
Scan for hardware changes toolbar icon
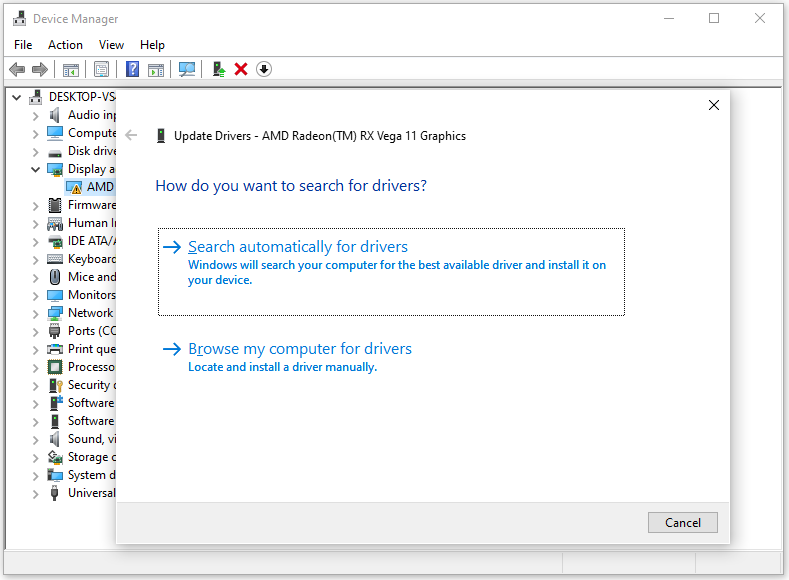point(187,69)
